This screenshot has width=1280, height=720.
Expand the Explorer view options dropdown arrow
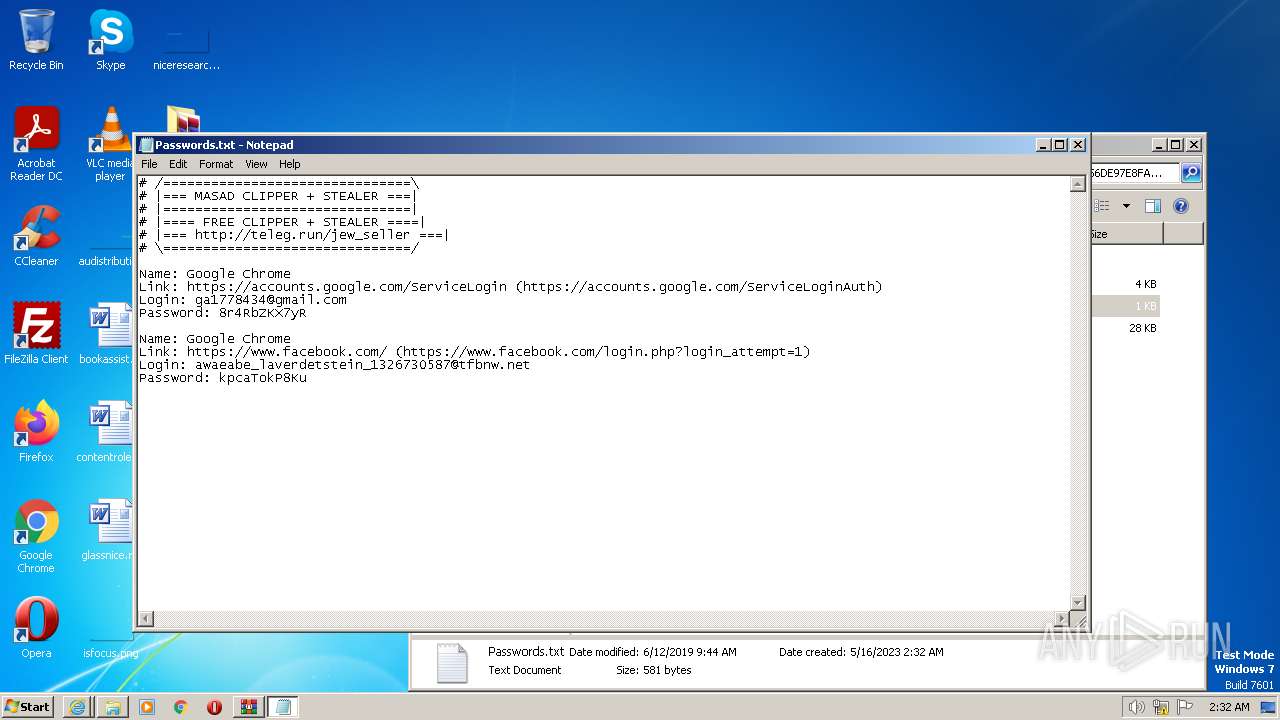click(1126, 206)
